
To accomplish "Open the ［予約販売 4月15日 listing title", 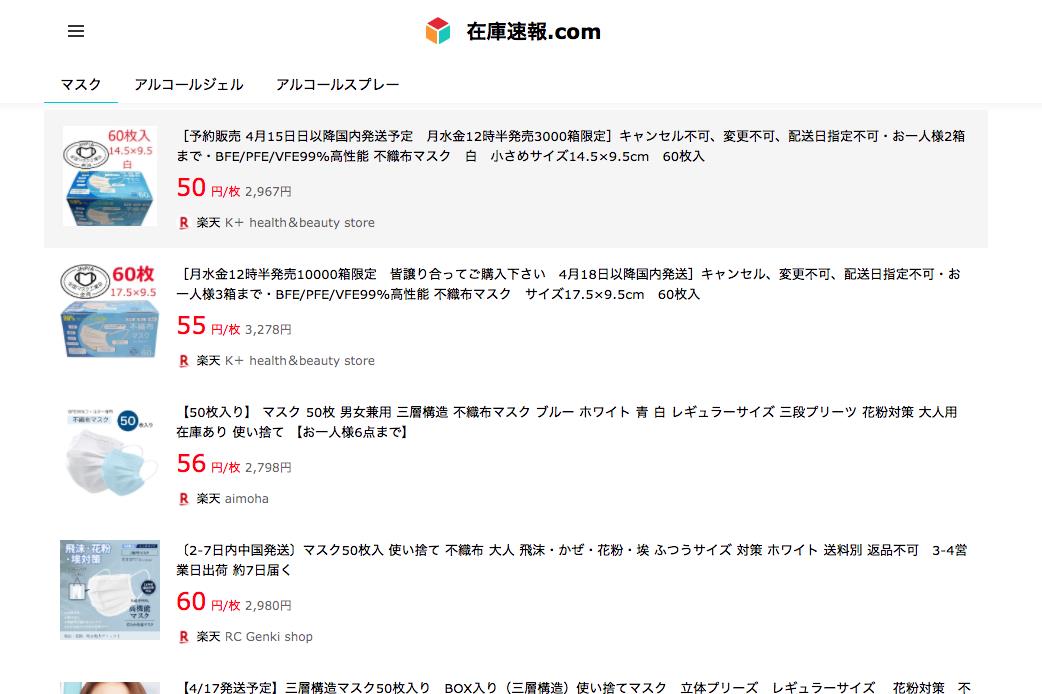I will pos(570,146).
